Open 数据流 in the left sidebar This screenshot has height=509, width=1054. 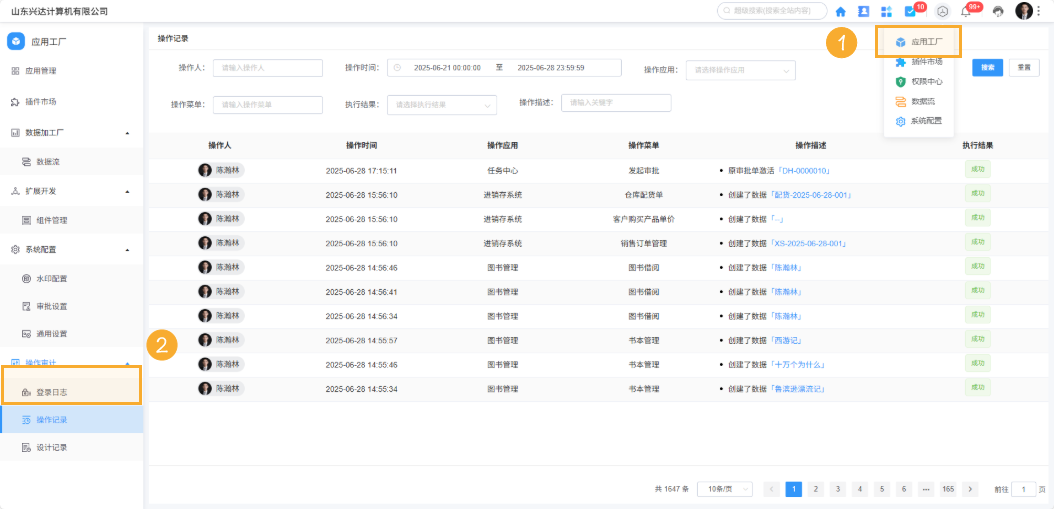(48, 162)
